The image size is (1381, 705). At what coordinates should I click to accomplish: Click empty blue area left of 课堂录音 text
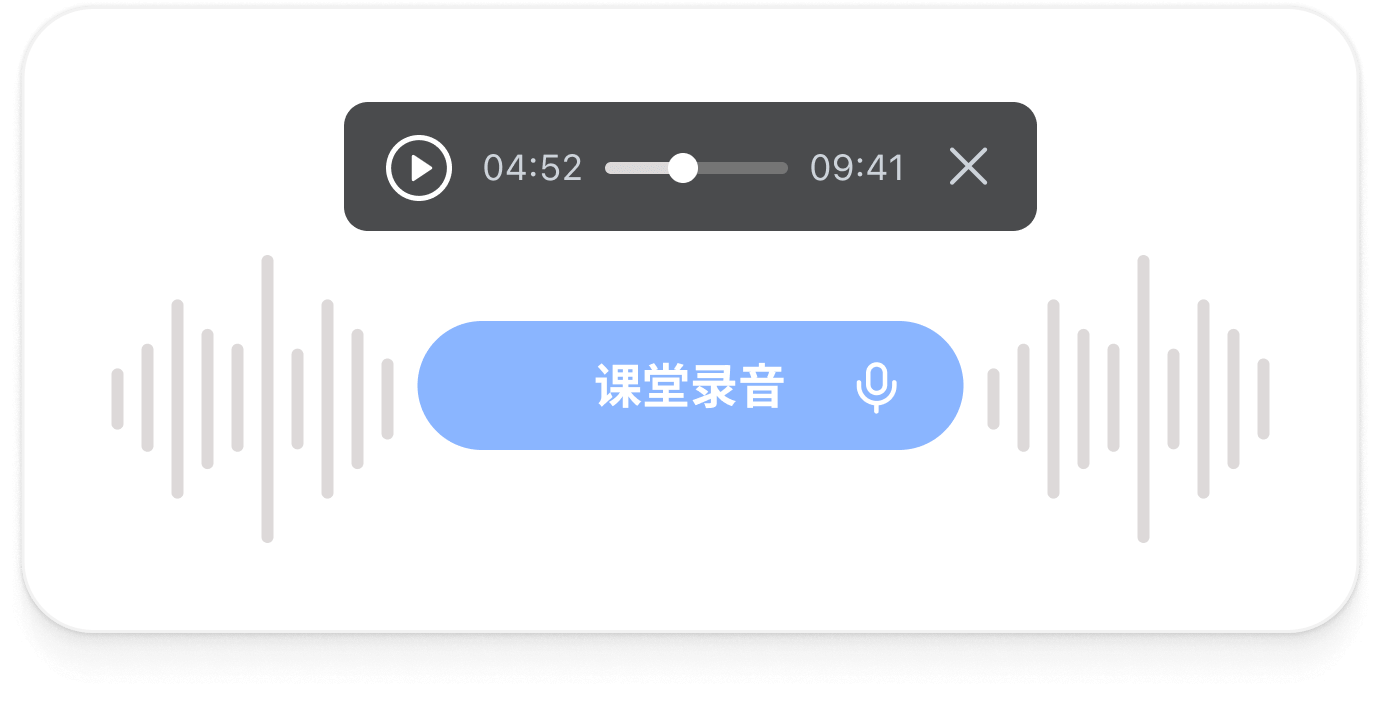coord(505,386)
